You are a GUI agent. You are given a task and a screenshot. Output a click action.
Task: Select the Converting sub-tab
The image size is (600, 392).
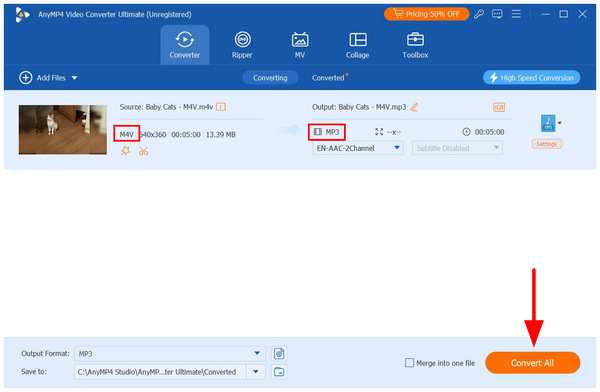pyautogui.click(x=270, y=78)
